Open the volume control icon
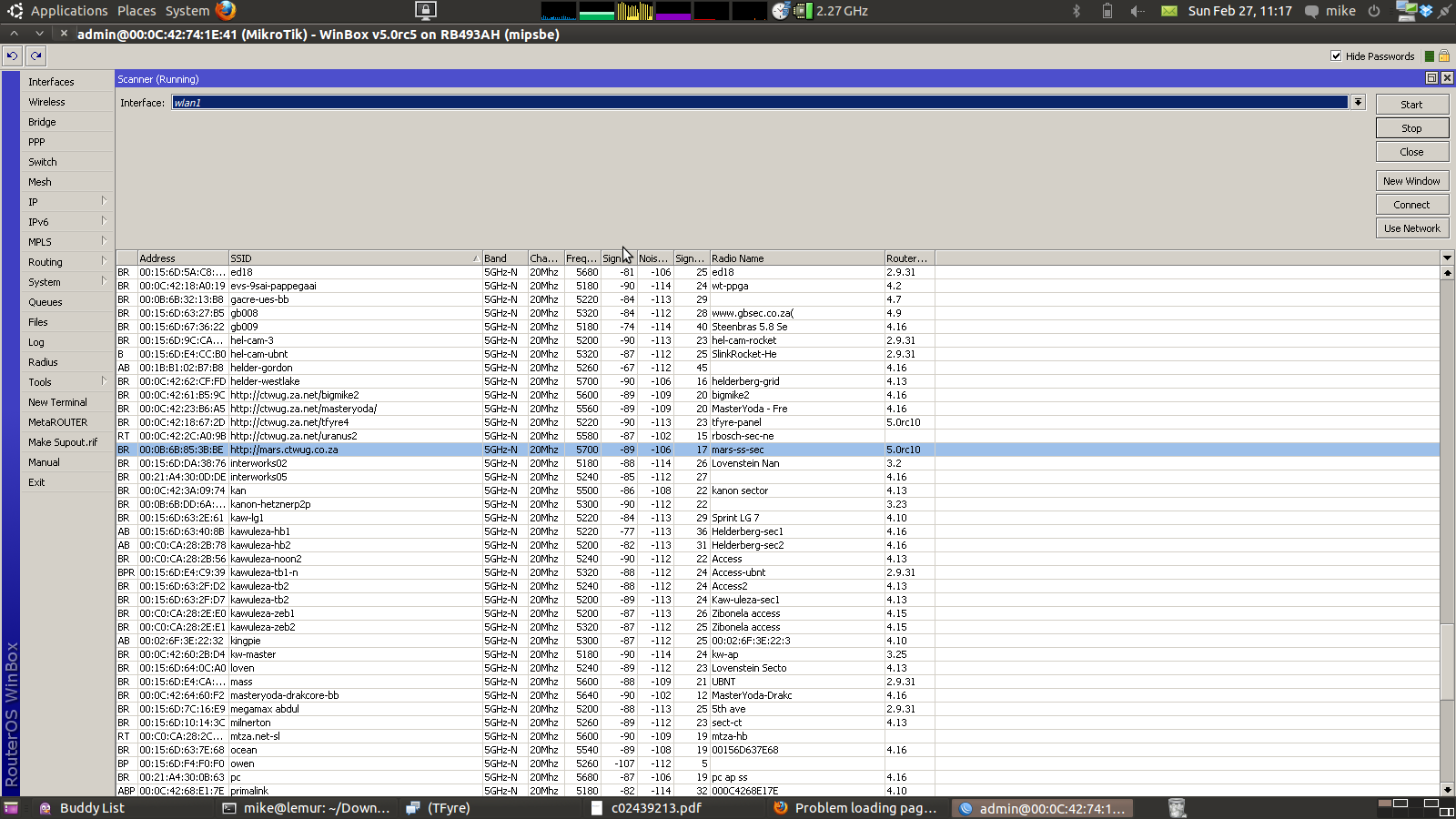 pyautogui.click(x=1137, y=11)
